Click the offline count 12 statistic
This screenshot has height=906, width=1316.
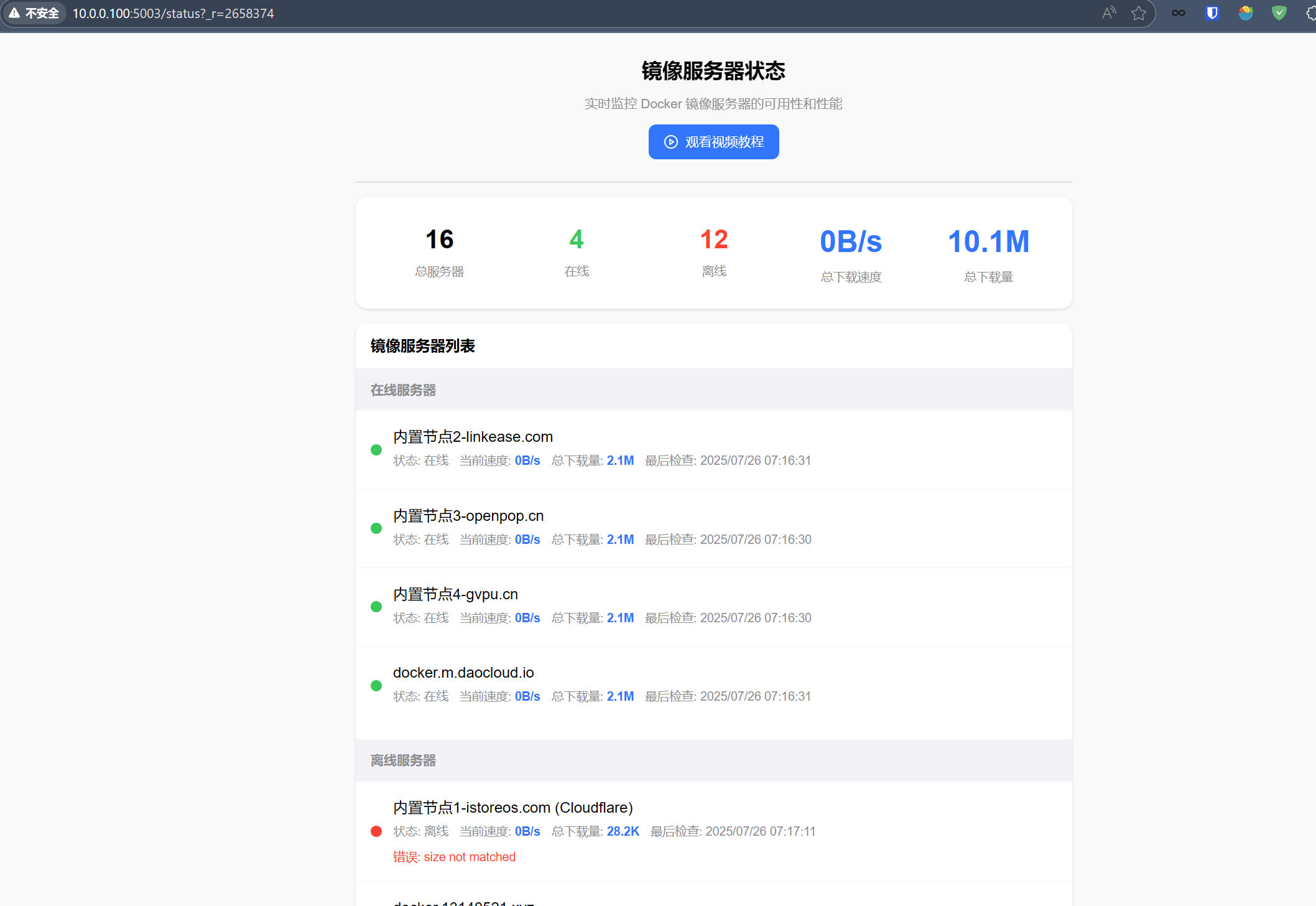tap(713, 240)
